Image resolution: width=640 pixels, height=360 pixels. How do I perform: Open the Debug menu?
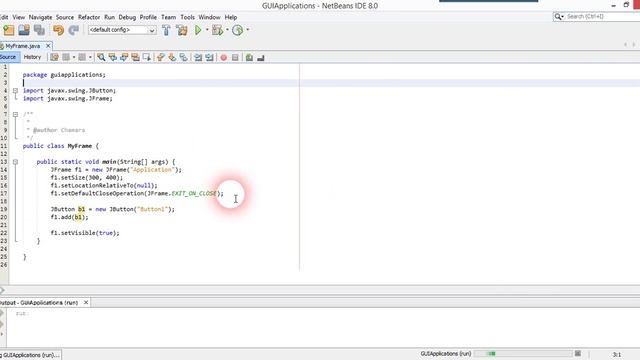click(127, 17)
